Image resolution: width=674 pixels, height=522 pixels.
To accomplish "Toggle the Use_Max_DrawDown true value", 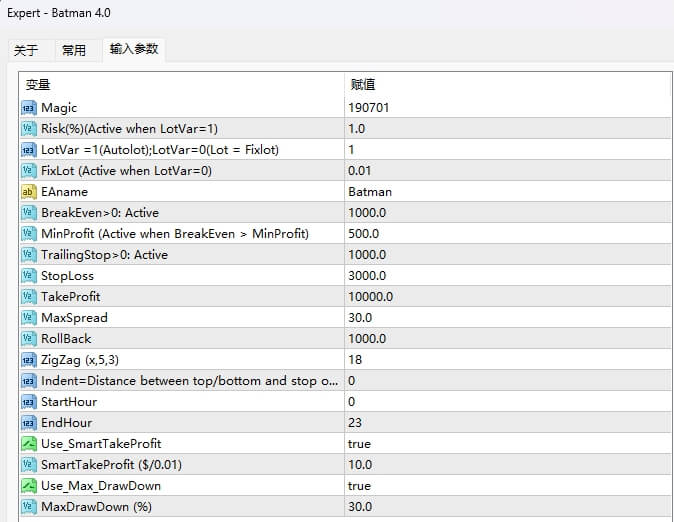I will (x=360, y=486).
